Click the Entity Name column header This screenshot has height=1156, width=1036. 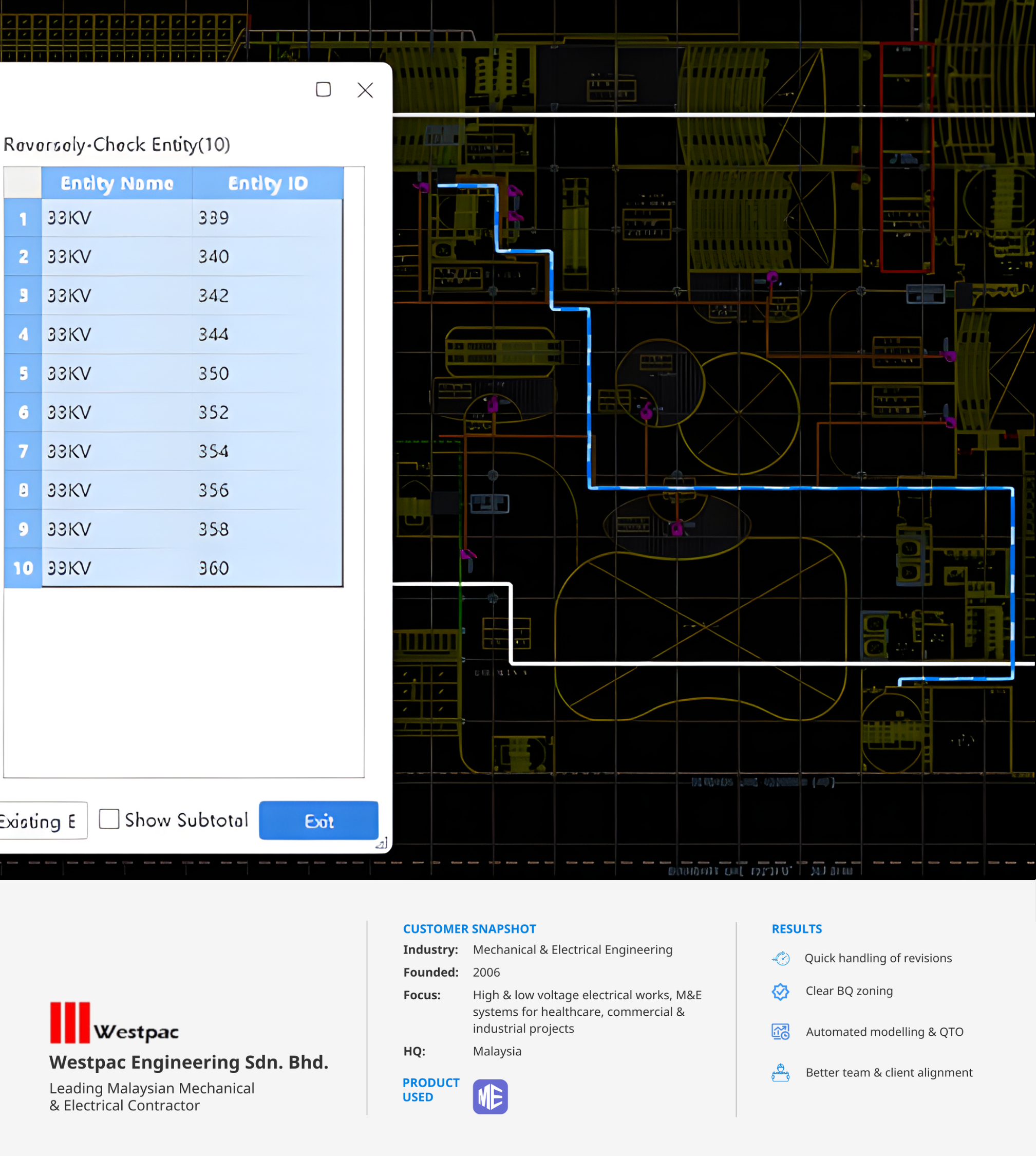pos(117,183)
